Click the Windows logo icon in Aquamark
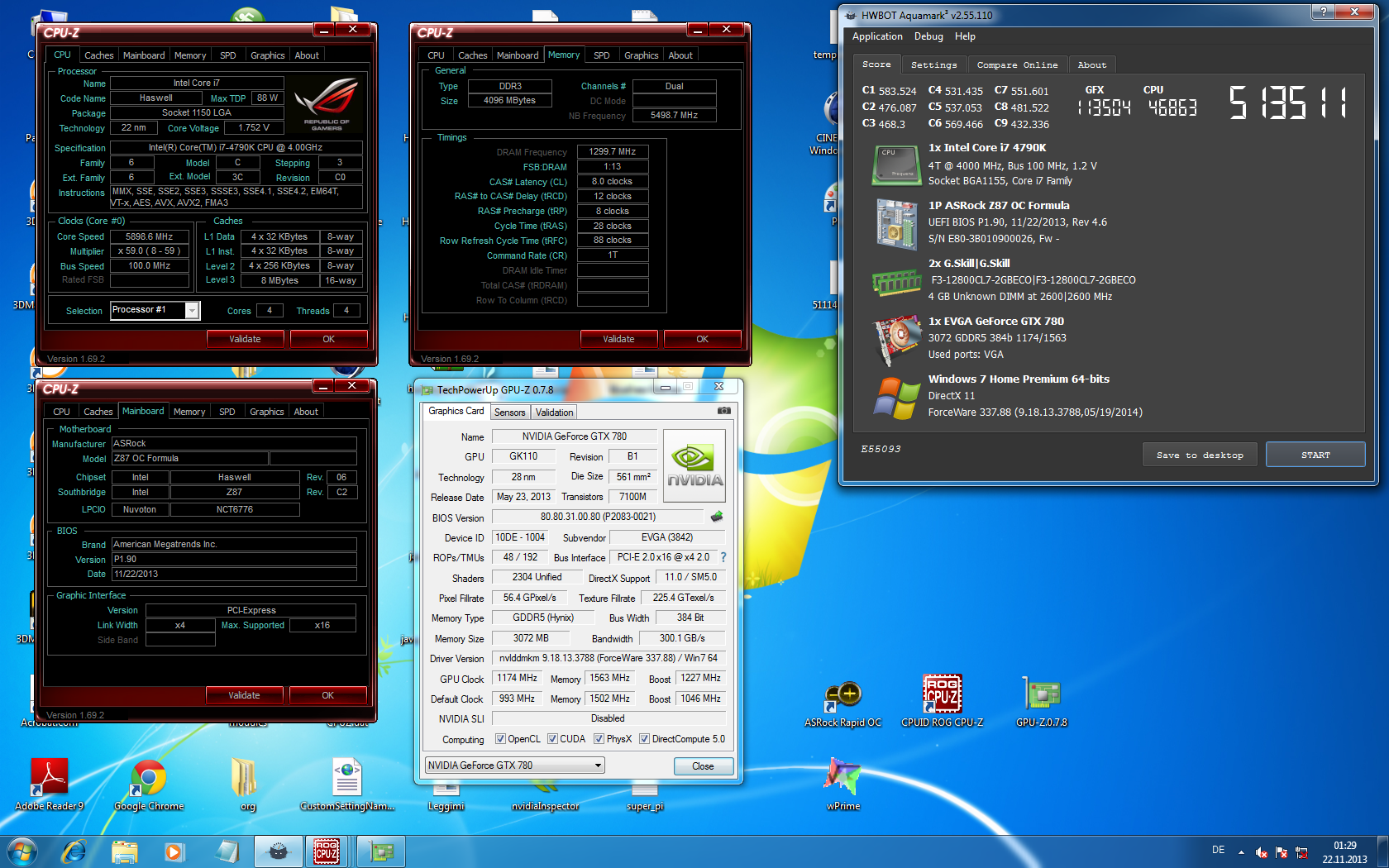1389x868 pixels. [x=896, y=398]
